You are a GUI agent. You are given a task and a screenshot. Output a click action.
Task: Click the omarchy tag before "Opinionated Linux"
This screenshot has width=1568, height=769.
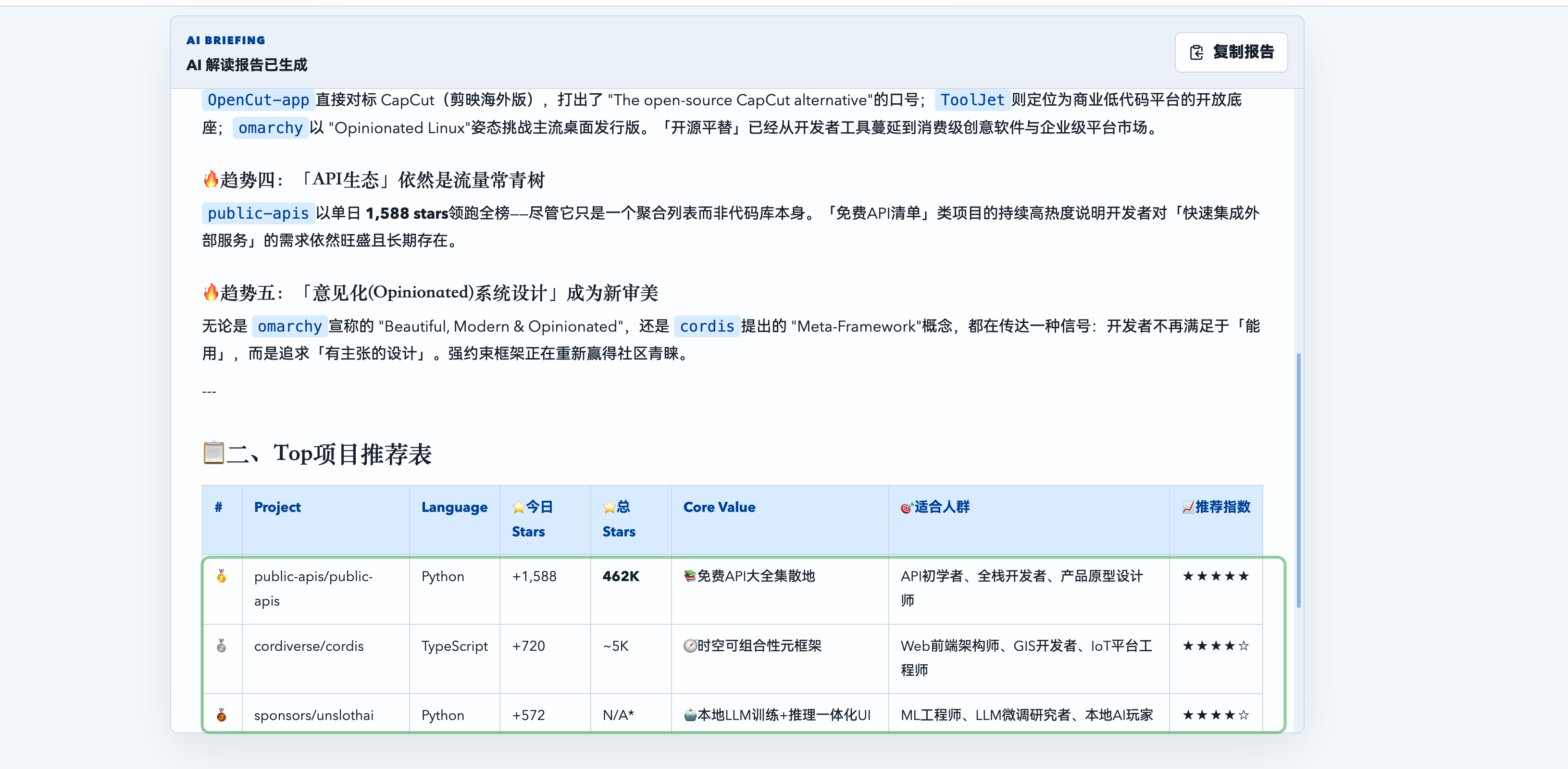click(x=270, y=128)
